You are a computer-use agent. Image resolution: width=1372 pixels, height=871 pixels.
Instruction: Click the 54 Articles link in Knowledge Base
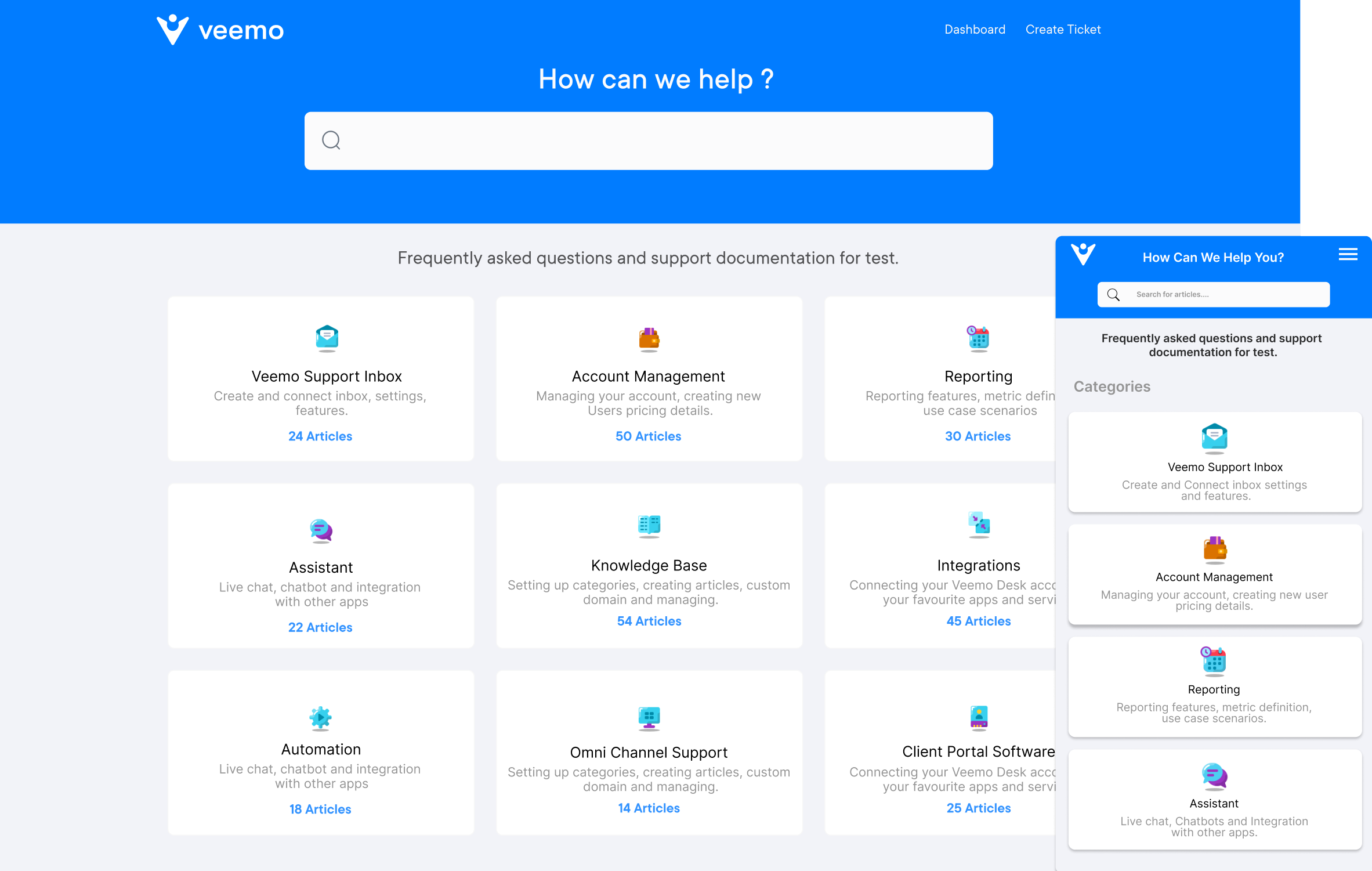point(649,622)
